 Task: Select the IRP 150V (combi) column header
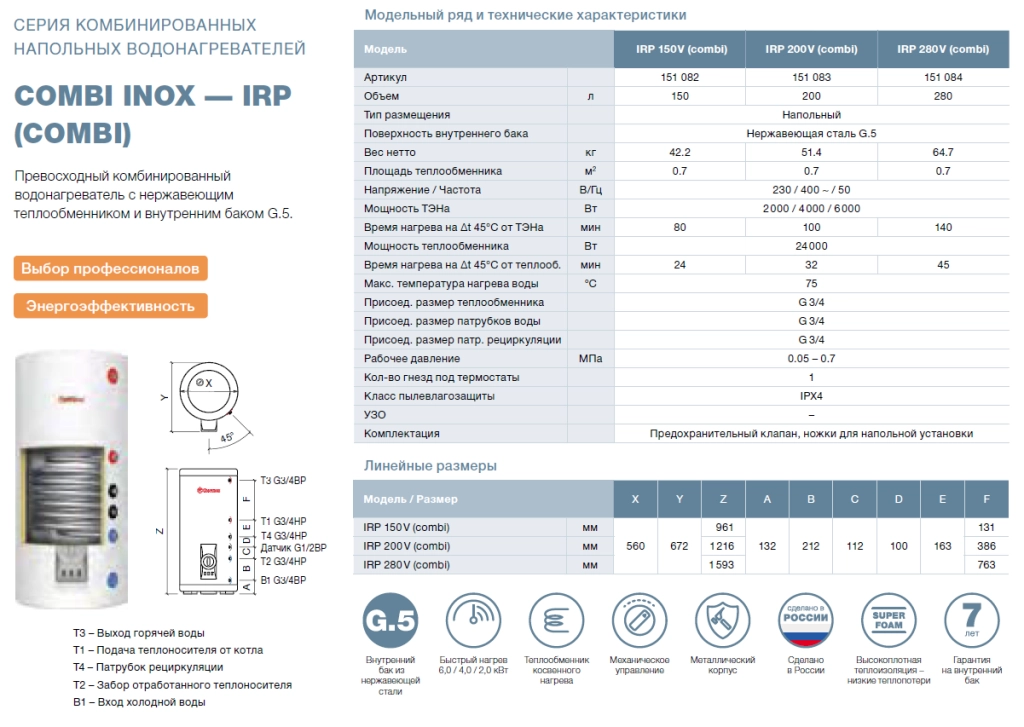tap(681, 49)
